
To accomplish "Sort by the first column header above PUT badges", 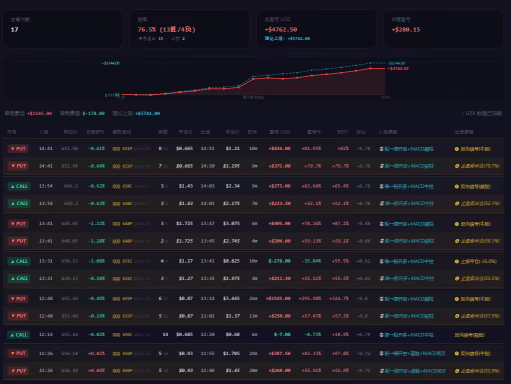I will (11, 132).
